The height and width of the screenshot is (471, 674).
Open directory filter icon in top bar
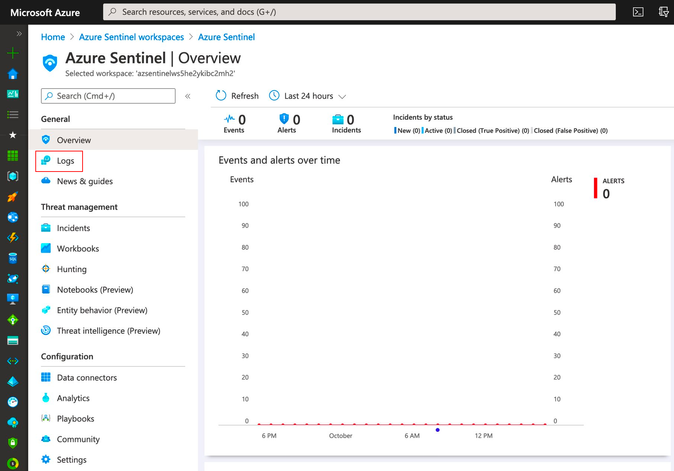coord(663,12)
